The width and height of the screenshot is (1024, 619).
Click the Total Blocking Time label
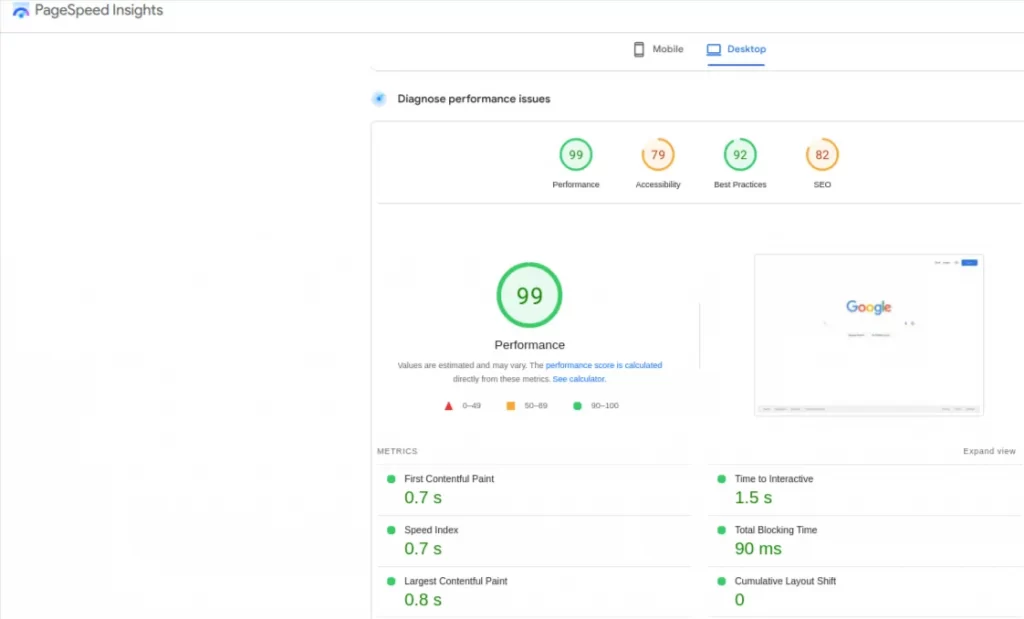pyautogui.click(x=775, y=530)
